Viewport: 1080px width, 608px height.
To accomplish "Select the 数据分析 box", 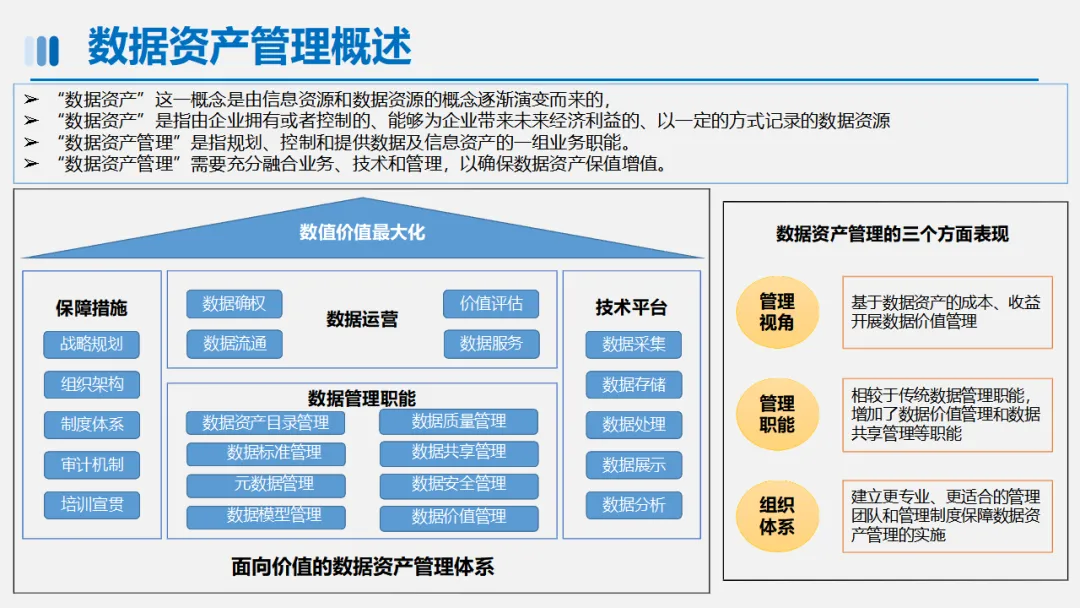I will tap(634, 505).
